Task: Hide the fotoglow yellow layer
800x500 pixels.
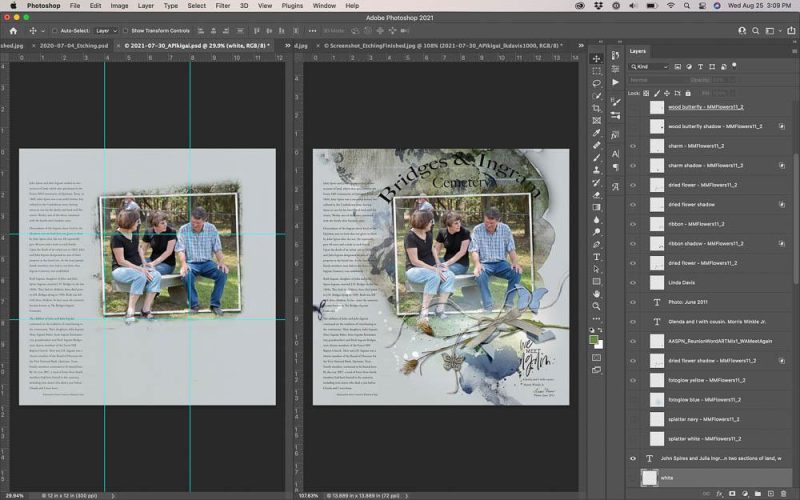Action: [633, 380]
